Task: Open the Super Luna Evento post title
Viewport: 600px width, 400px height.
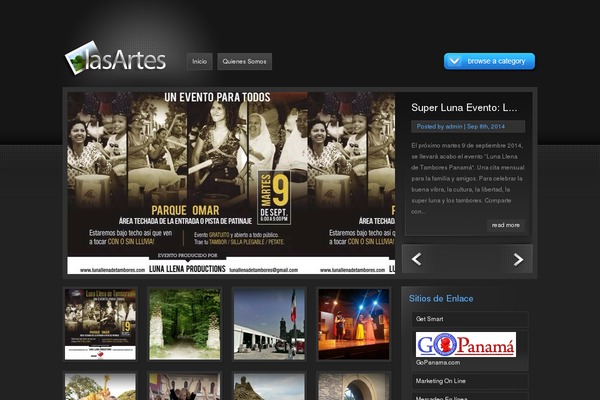Action: click(464, 108)
